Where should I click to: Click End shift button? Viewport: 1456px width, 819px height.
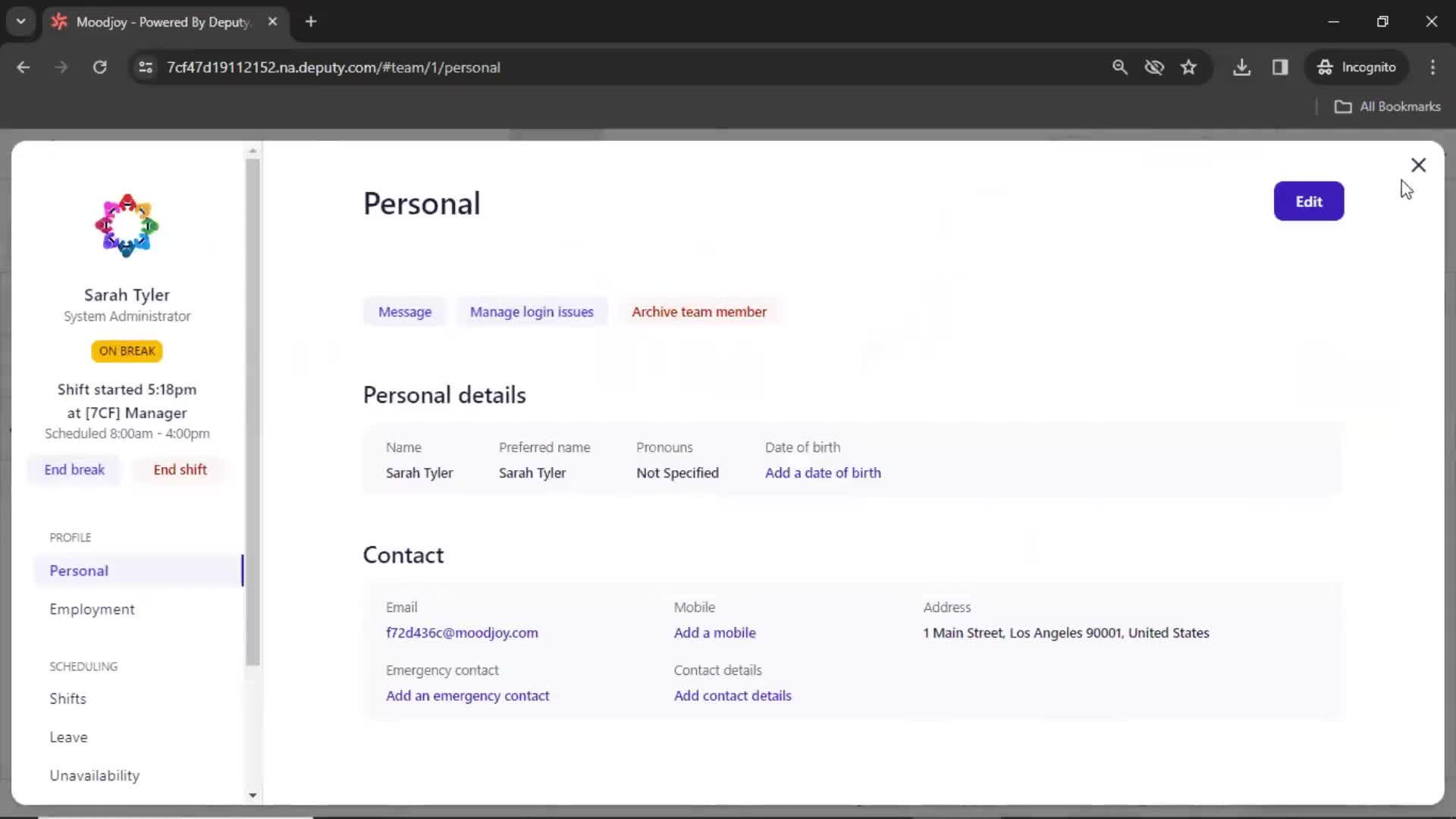tap(180, 469)
